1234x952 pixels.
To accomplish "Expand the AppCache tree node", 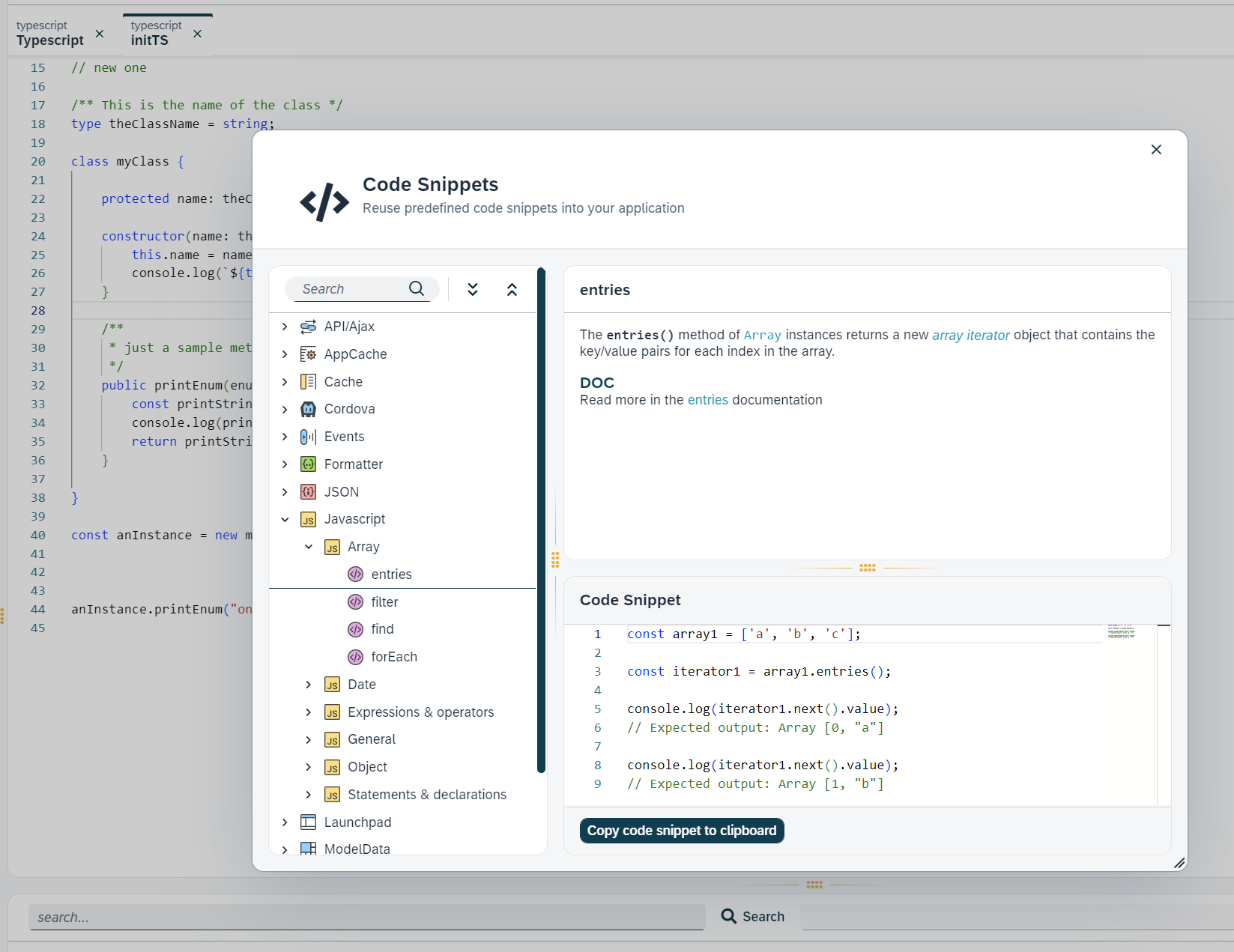I will (285, 354).
